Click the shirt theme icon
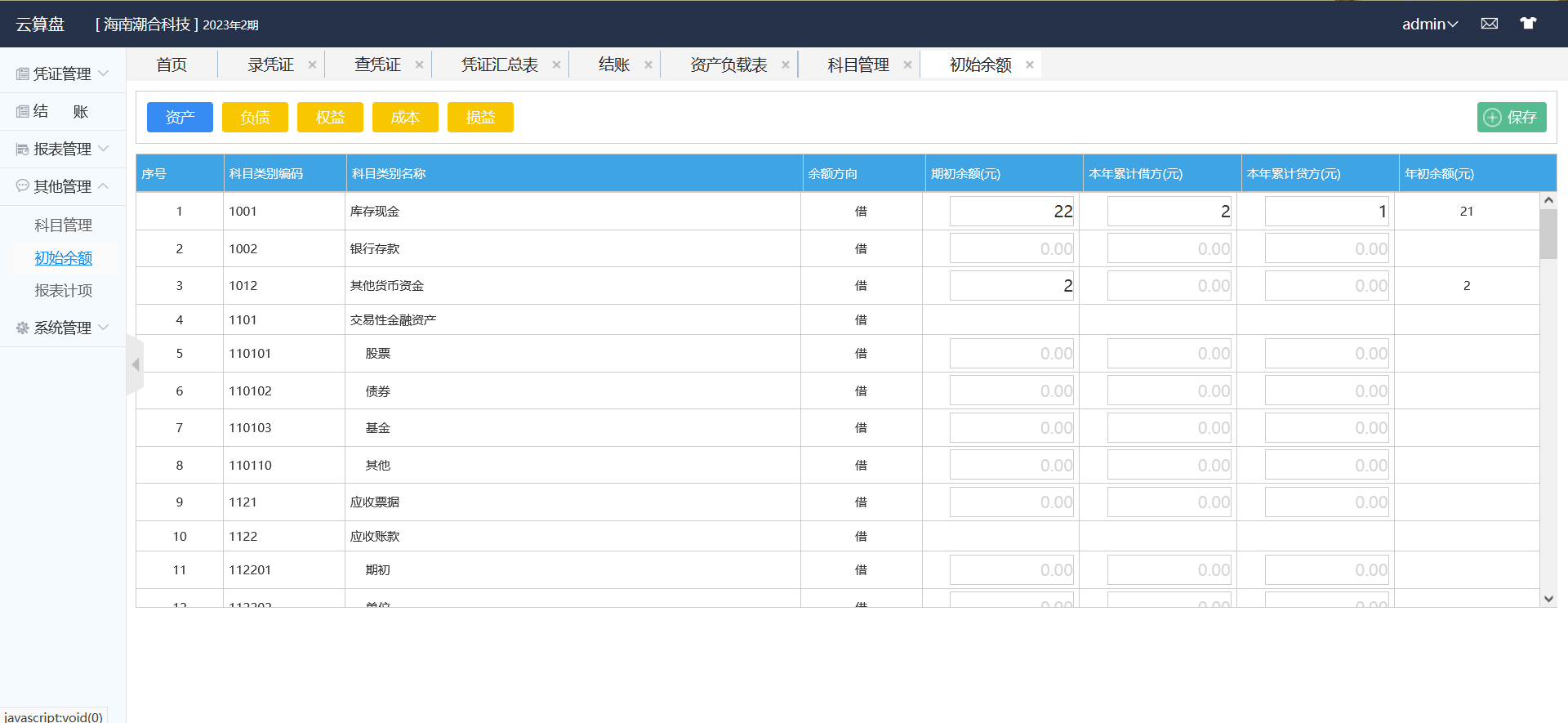 [1528, 24]
